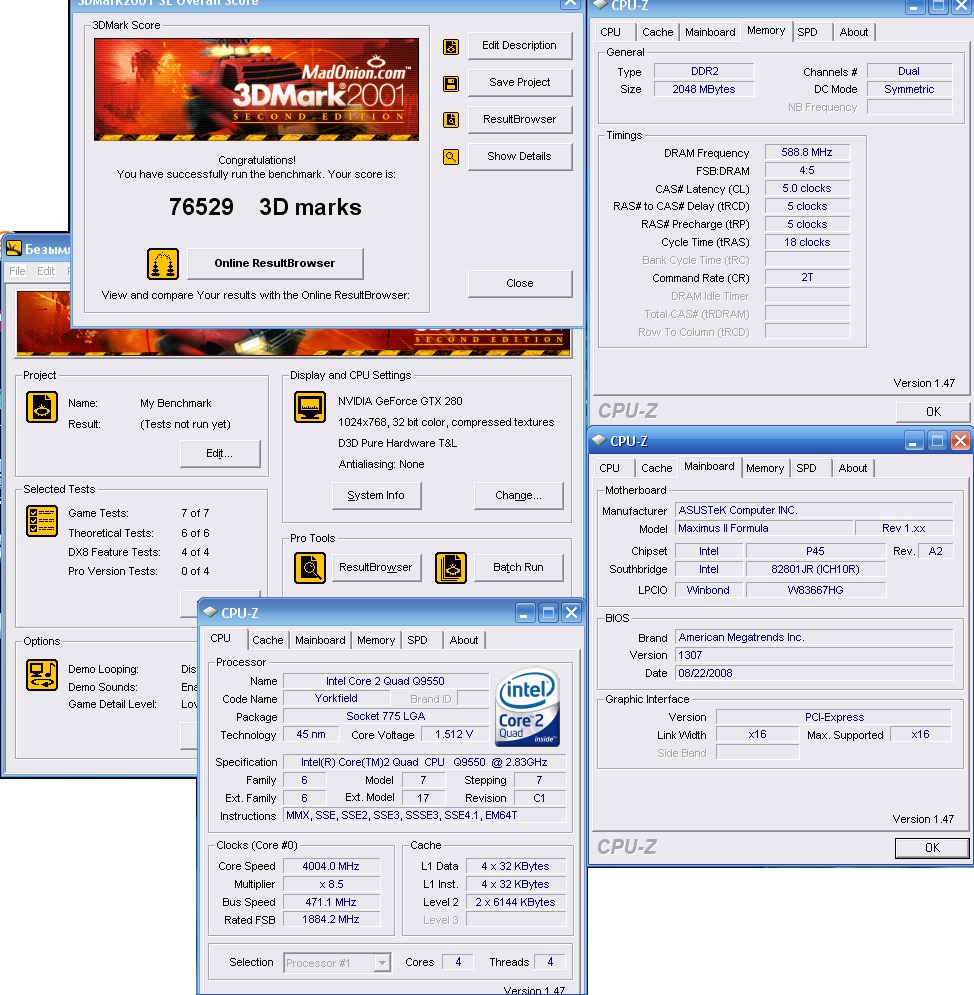Click the Options icon in the 3DMark window
Screen dimensions: 974x995
point(42,675)
